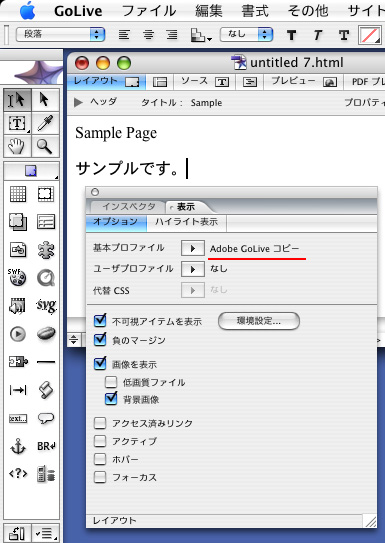Switch to the インスペクタ tab
The width and height of the screenshot is (385, 543).
point(128,207)
